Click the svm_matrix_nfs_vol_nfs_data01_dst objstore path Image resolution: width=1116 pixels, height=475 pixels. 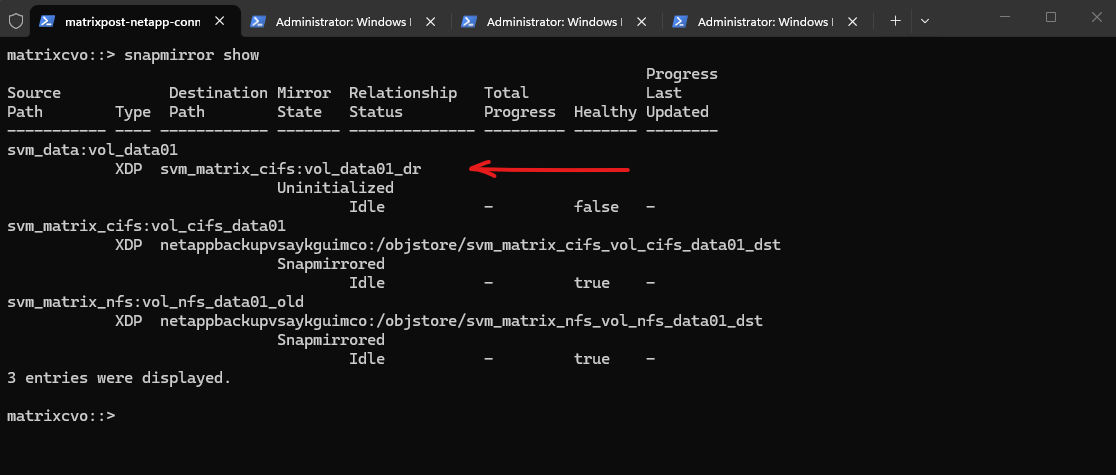(x=461, y=320)
